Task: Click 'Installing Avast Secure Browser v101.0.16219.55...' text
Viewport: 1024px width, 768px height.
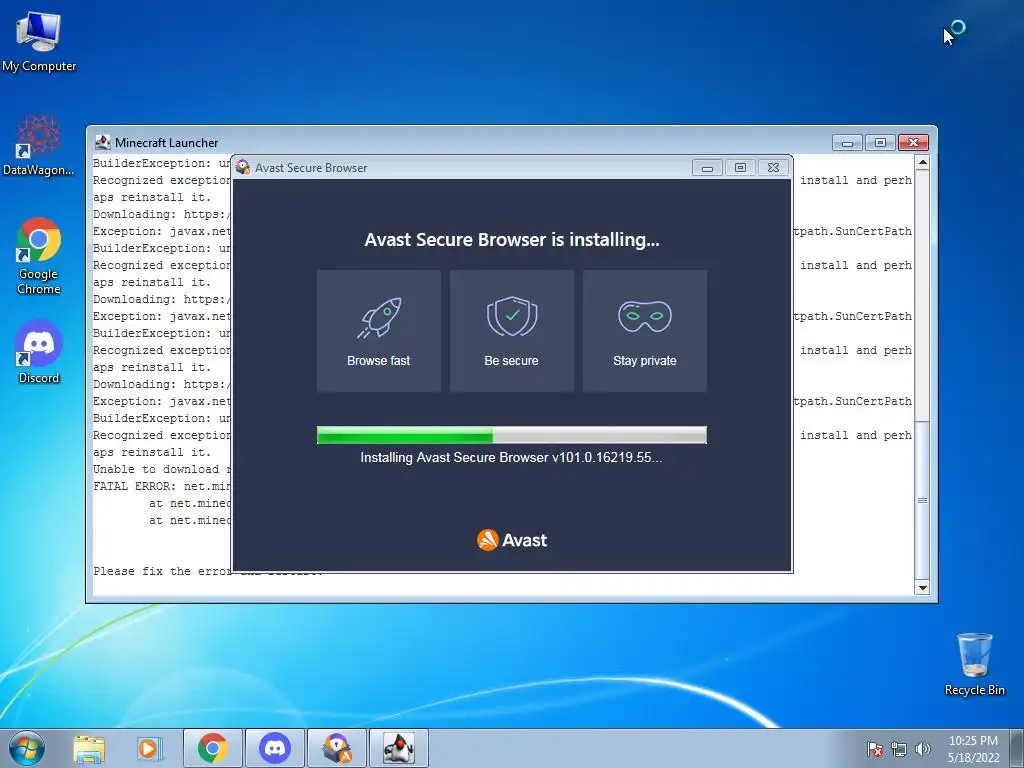Action: point(511,457)
